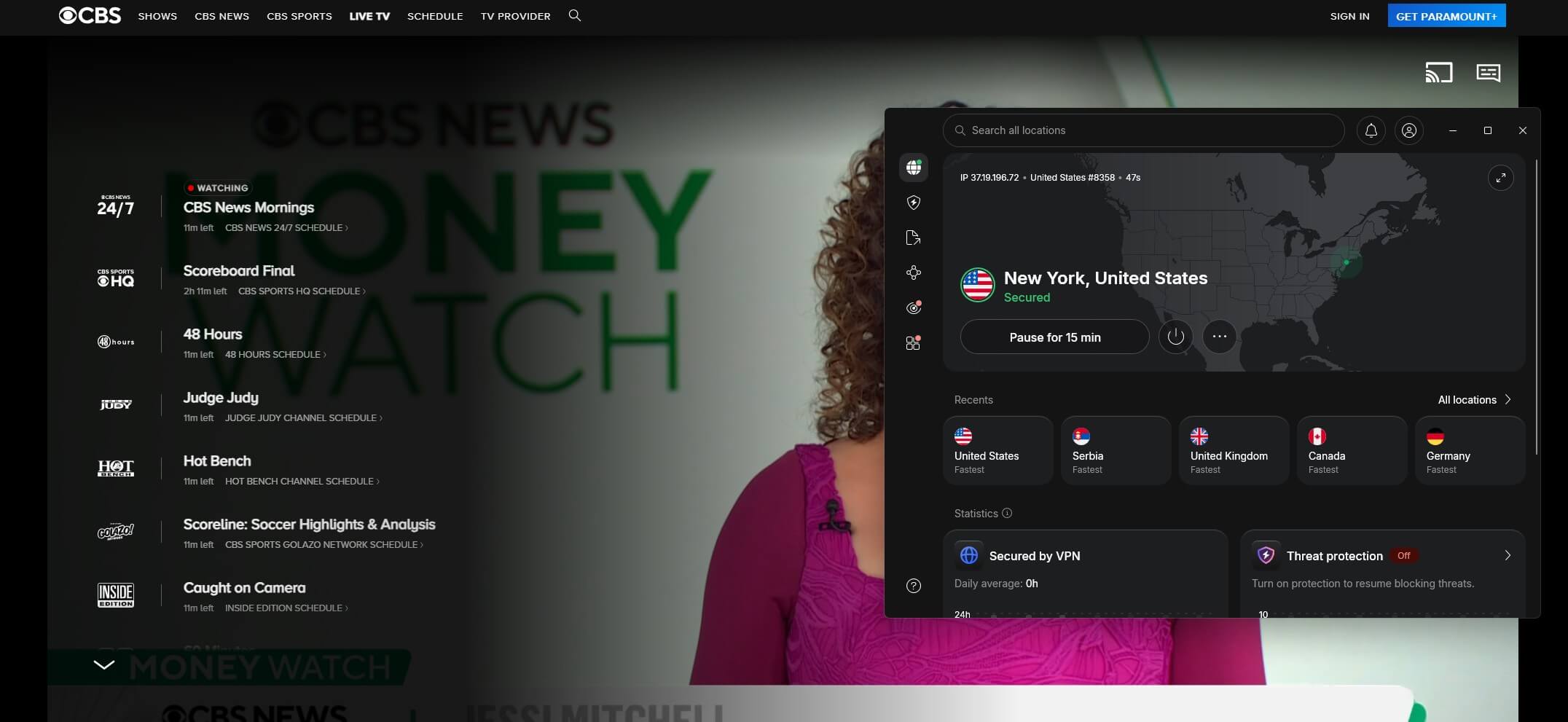Click the VPN panel vertical scrollbar
The image size is (1568, 722).
click(x=1535, y=306)
